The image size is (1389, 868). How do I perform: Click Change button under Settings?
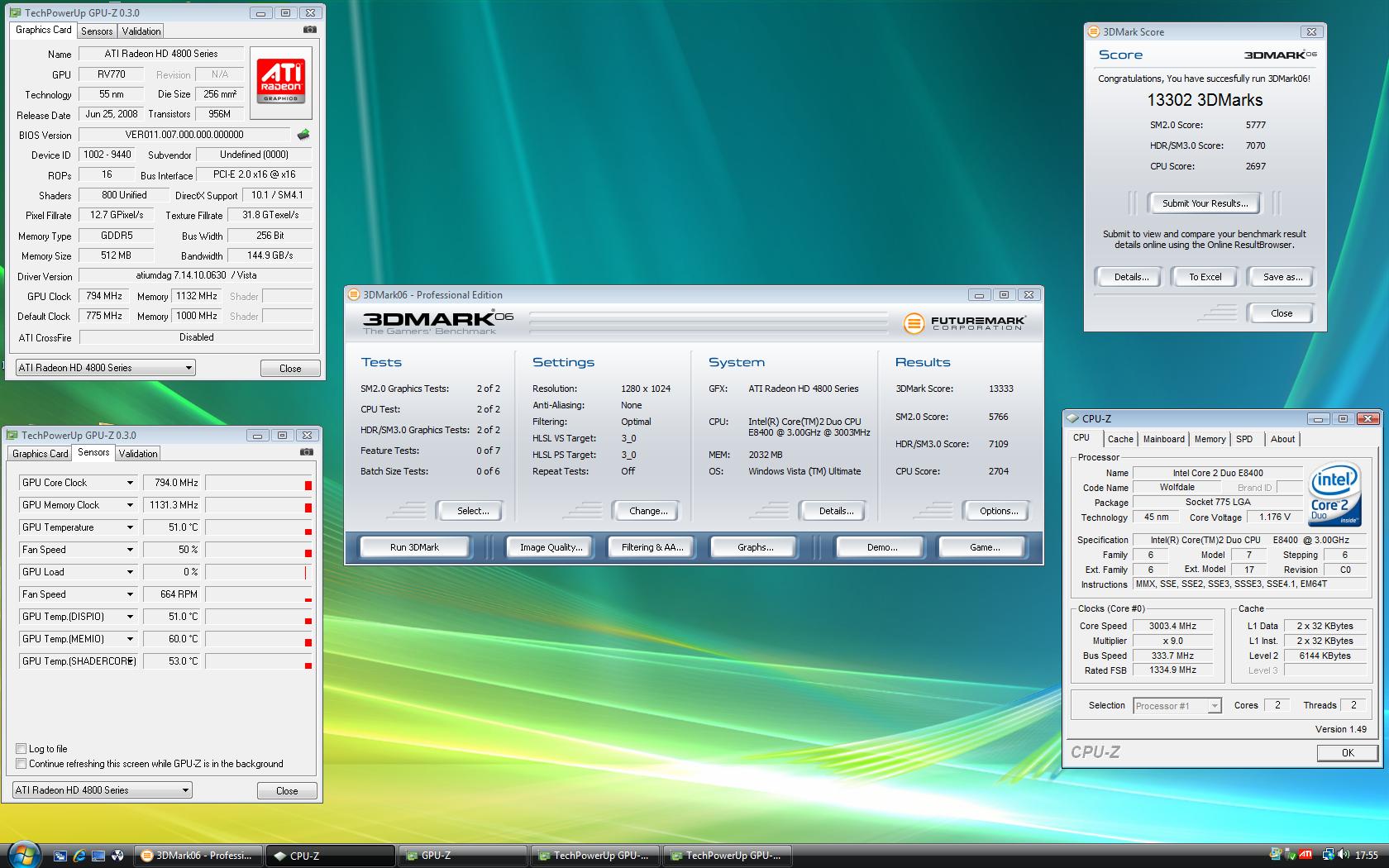coord(648,511)
